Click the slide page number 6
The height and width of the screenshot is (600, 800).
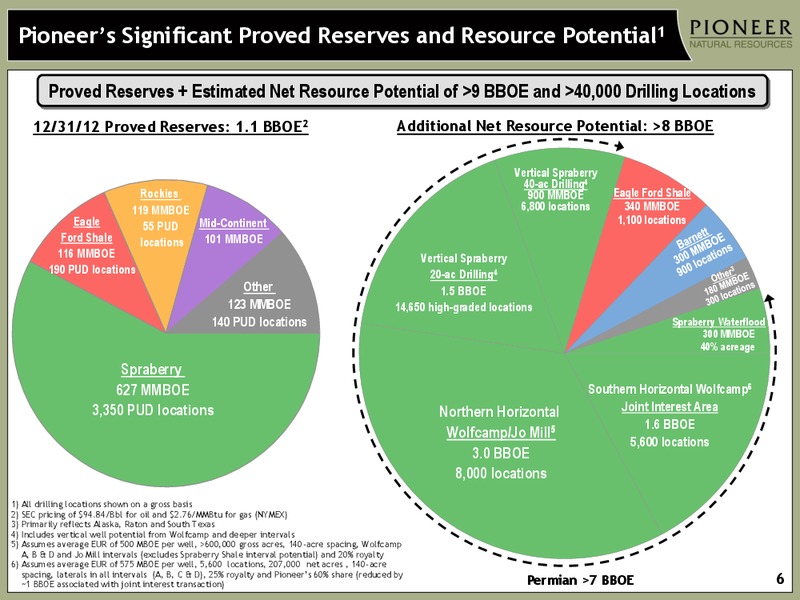coord(780,579)
